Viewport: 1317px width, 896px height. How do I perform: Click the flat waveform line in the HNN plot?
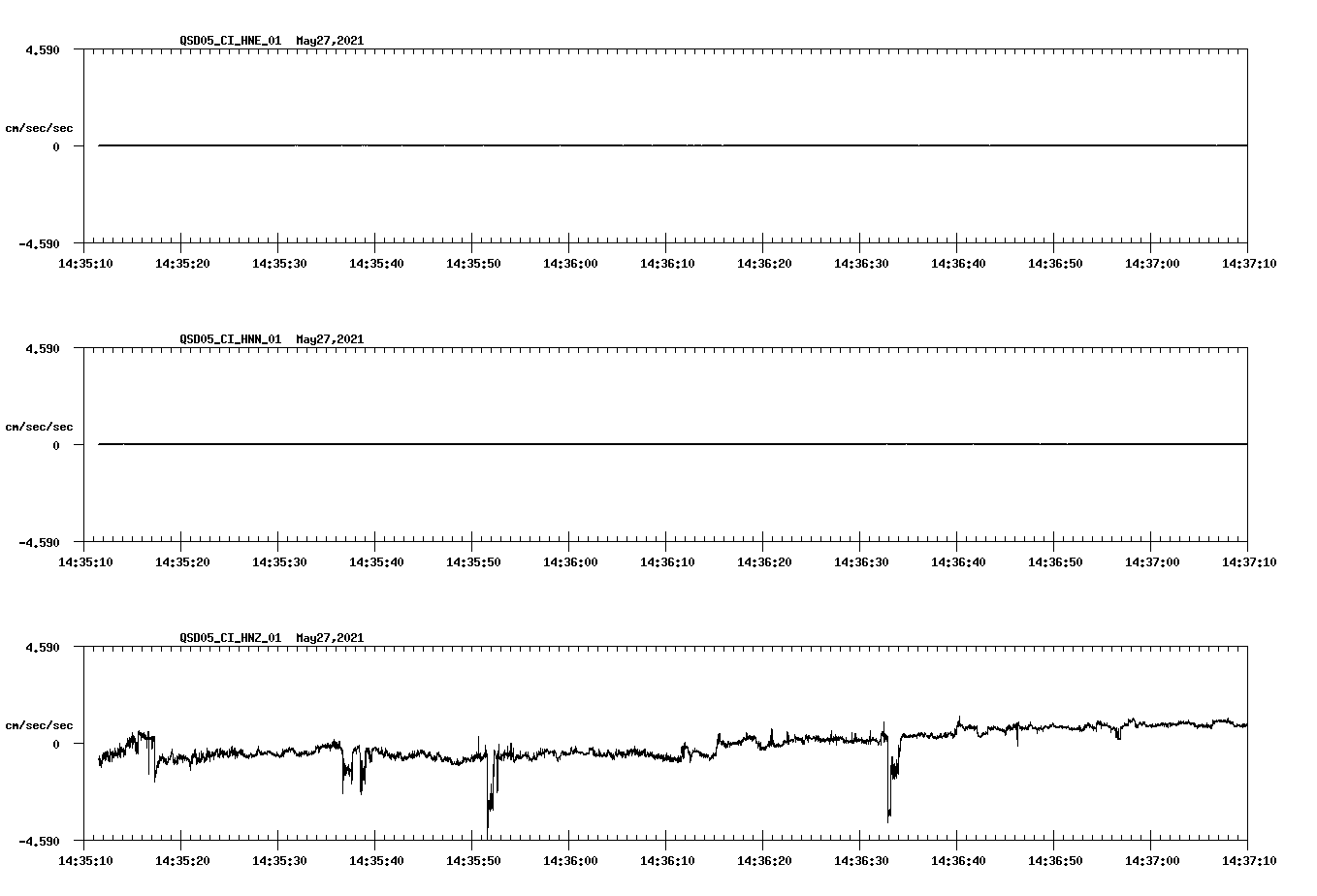coord(582,443)
